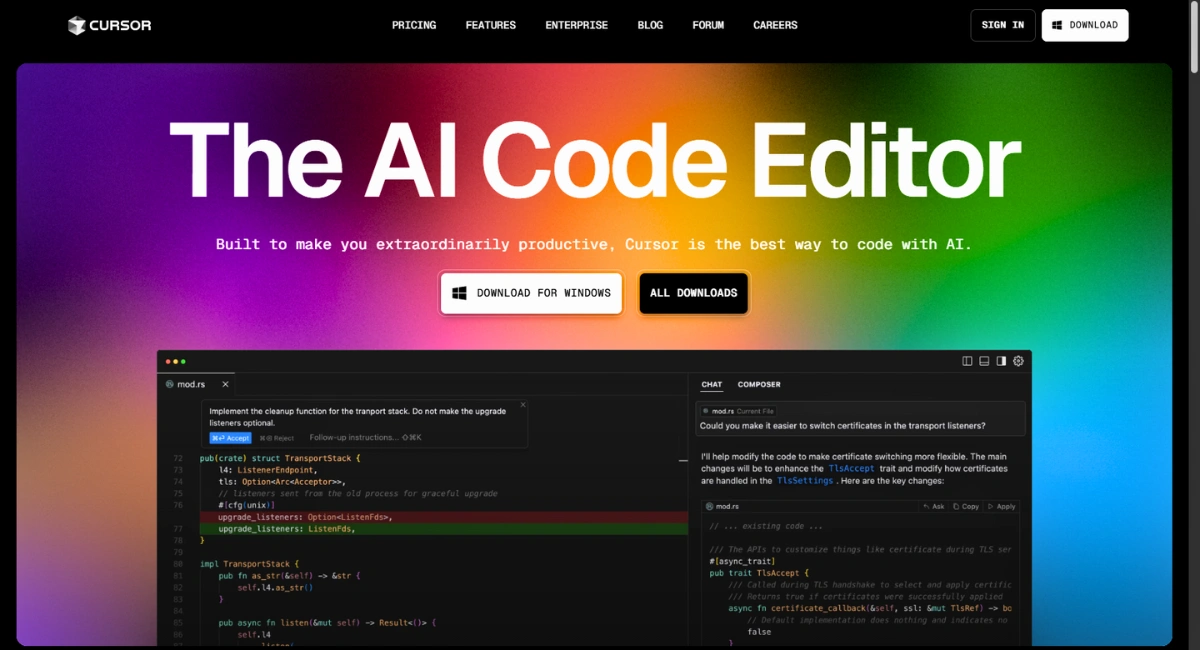Open the All Downloads button
This screenshot has height=650, width=1200.
click(694, 293)
